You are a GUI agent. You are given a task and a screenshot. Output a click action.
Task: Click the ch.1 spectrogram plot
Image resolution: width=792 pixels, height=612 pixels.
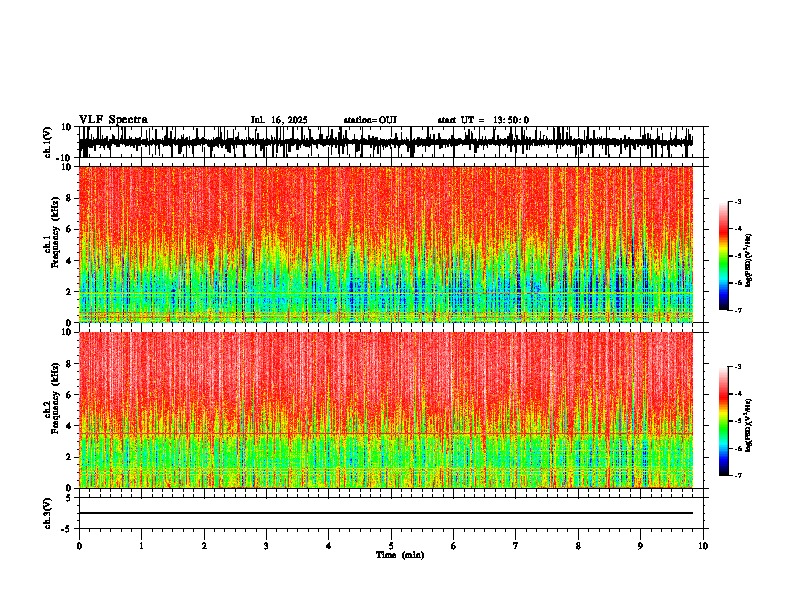(386, 244)
